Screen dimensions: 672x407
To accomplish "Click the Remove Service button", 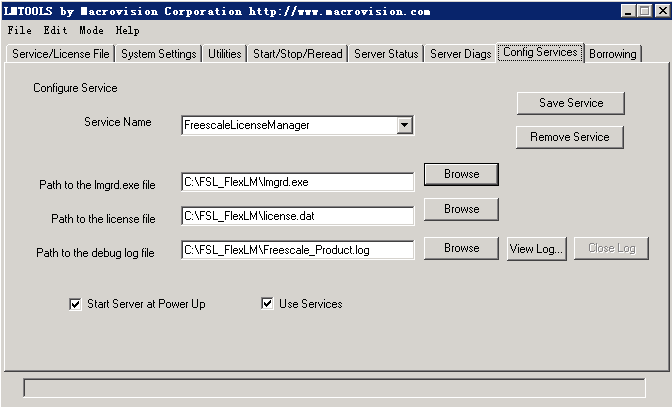I will (x=570, y=137).
